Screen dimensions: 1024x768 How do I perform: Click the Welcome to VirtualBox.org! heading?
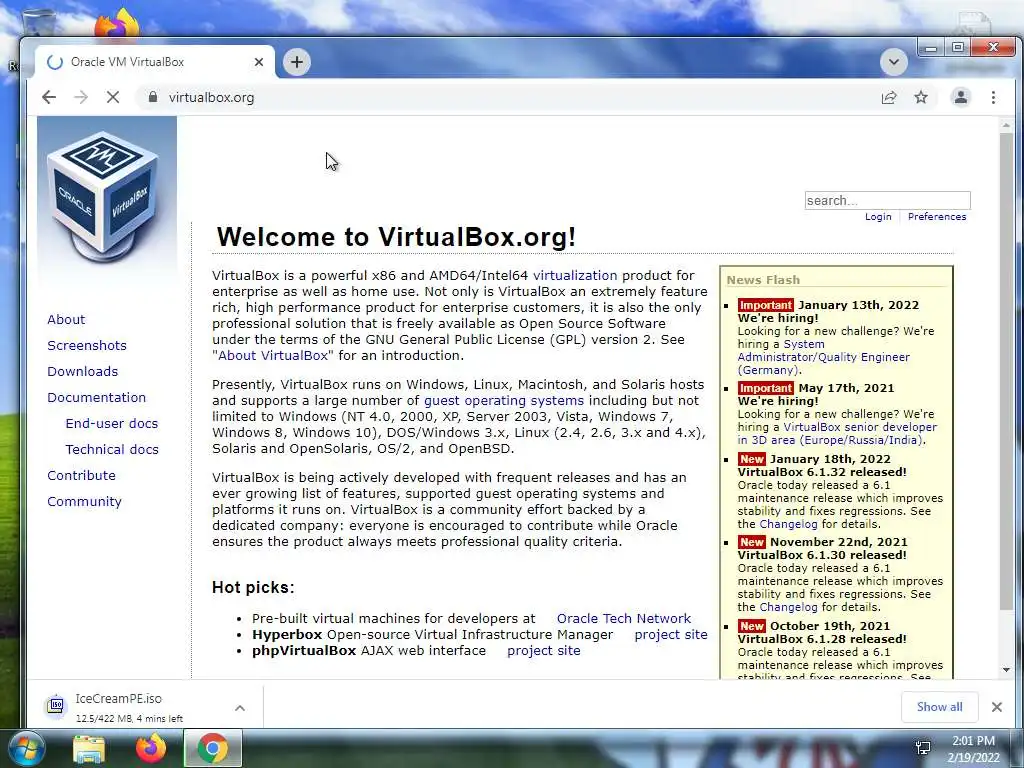point(396,237)
